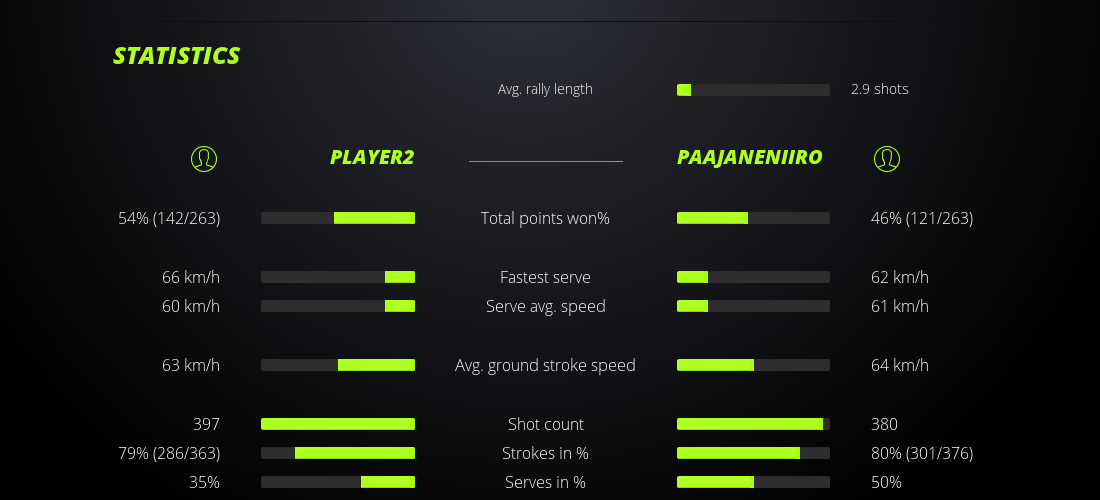Image resolution: width=1100 pixels, height=500 pixels.
Task: Click the 54% (142/263) value
Action: point(169,218)
